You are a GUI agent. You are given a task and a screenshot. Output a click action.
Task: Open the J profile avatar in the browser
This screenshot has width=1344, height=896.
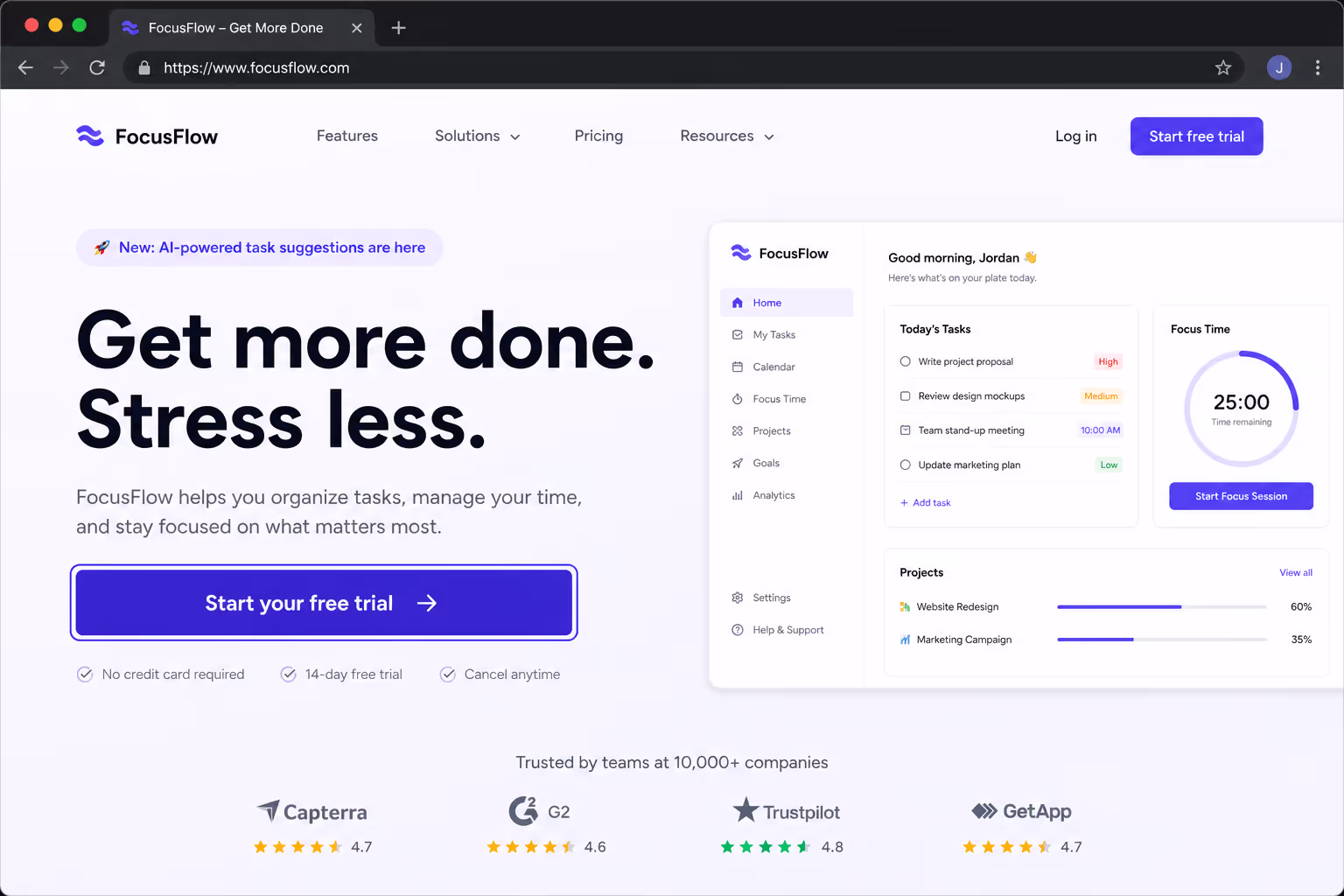tap(1279, 67)
